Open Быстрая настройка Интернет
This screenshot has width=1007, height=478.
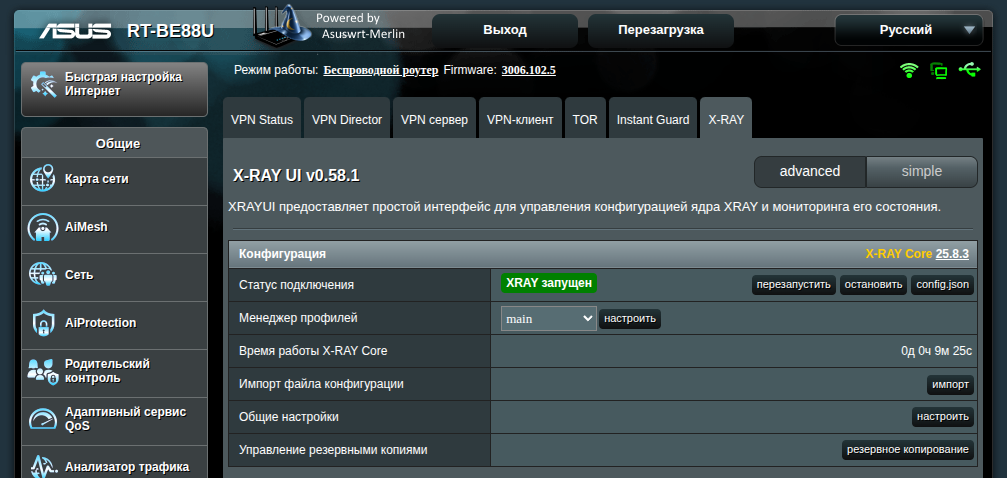tap(114, 89)
